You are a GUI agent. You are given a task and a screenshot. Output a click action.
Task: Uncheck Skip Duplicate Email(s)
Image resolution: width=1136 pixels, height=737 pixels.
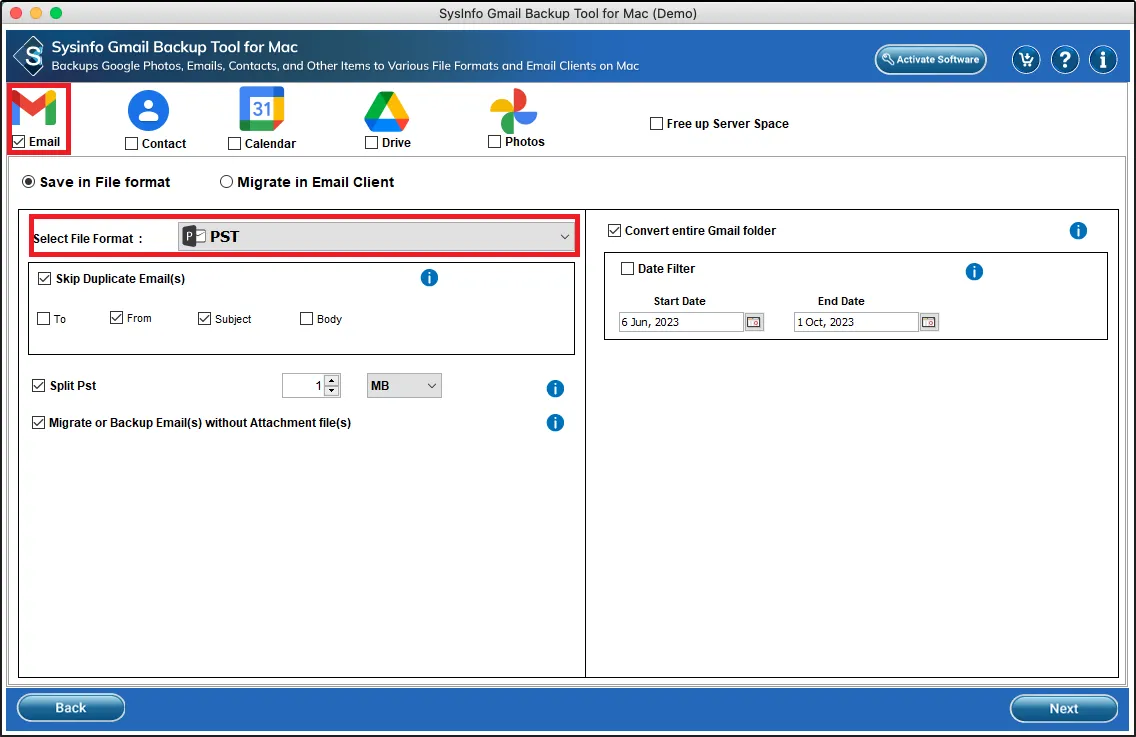44,279
